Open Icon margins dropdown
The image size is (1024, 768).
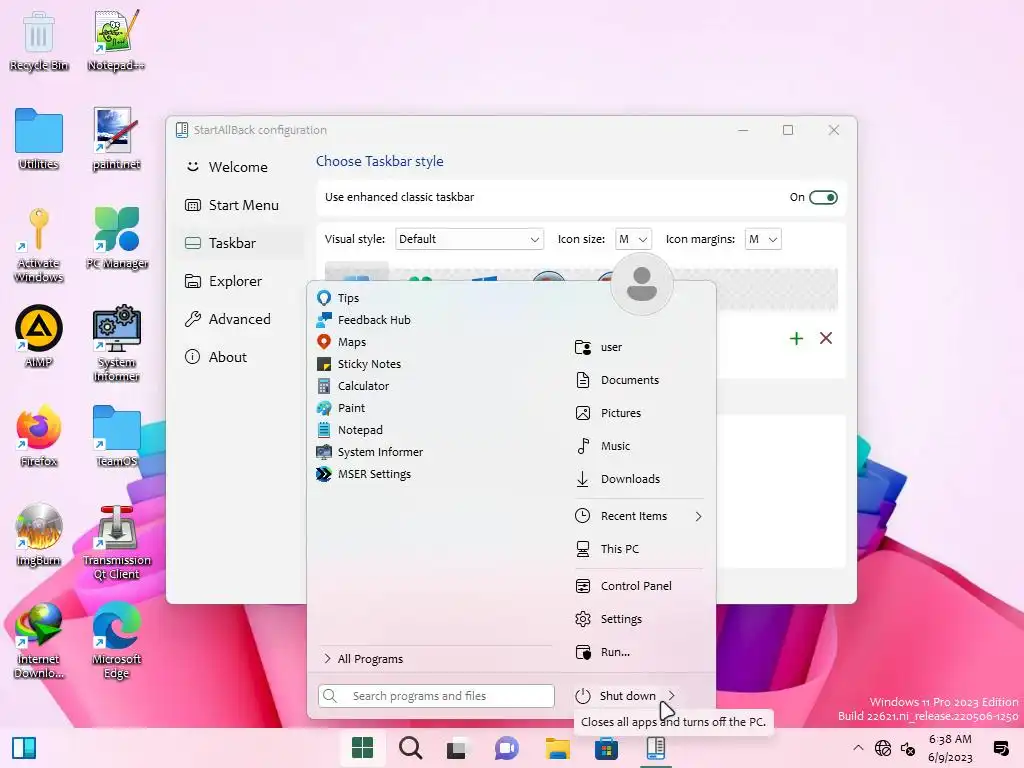[763, 239]
